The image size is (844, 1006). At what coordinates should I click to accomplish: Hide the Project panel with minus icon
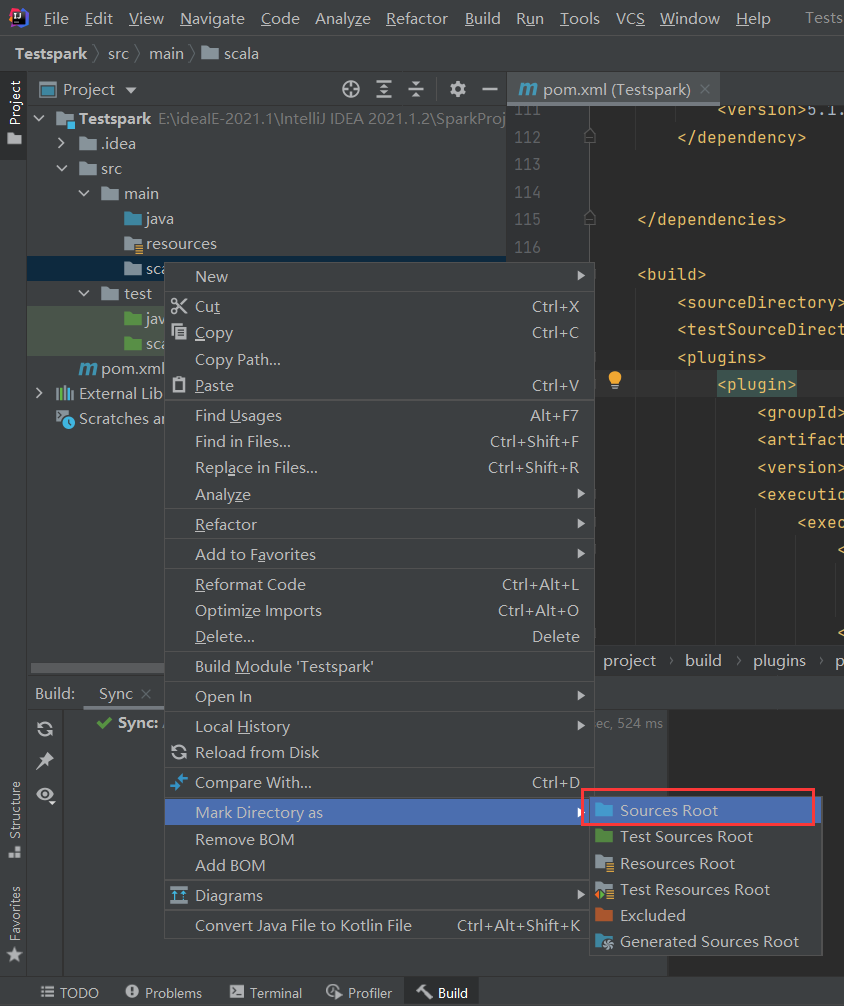[x=490, y=89]
